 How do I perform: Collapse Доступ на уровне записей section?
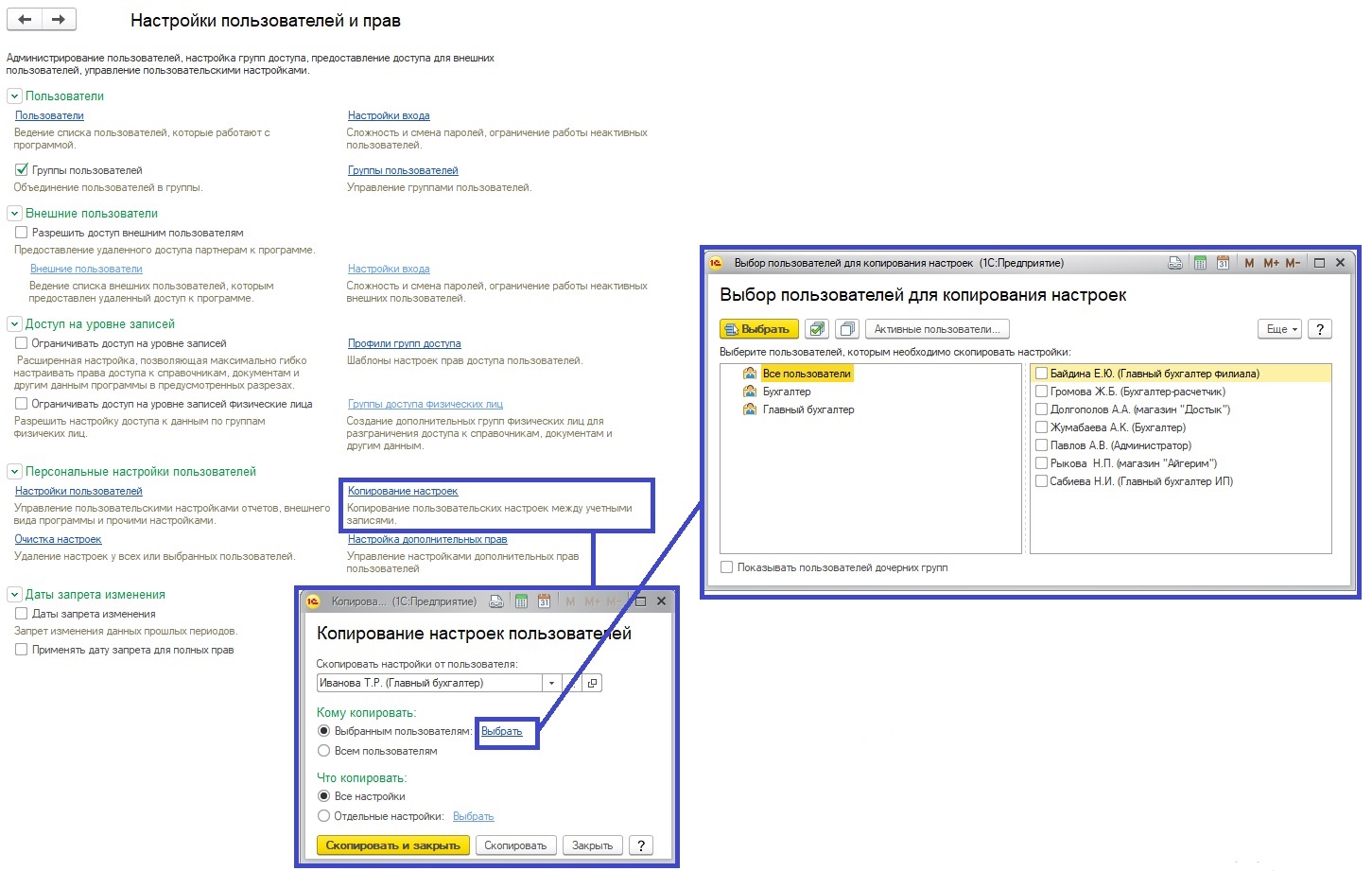[x=14, y=324]
